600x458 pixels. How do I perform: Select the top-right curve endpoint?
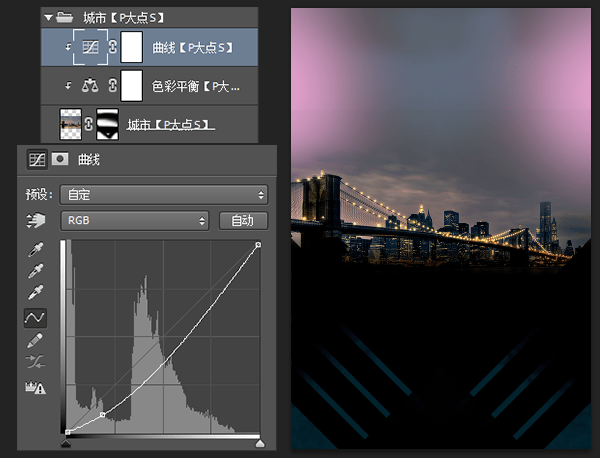259,244
